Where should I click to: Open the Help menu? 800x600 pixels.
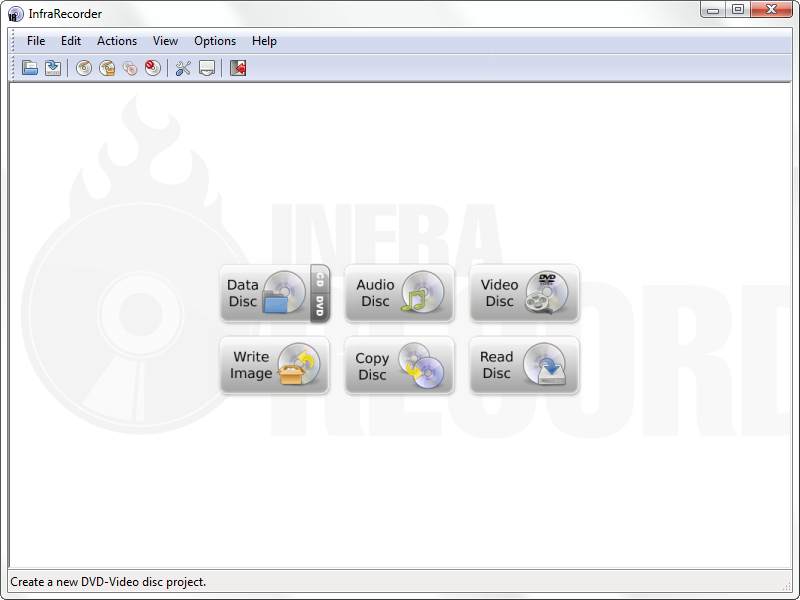[x=264, y=41]
